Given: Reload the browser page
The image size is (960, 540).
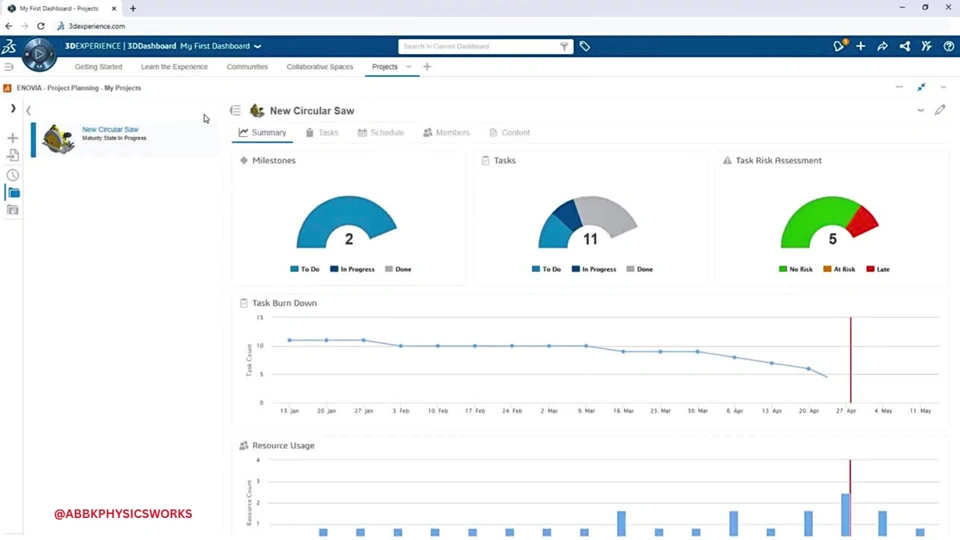Looking at the screenshot, I should point(40,26).
